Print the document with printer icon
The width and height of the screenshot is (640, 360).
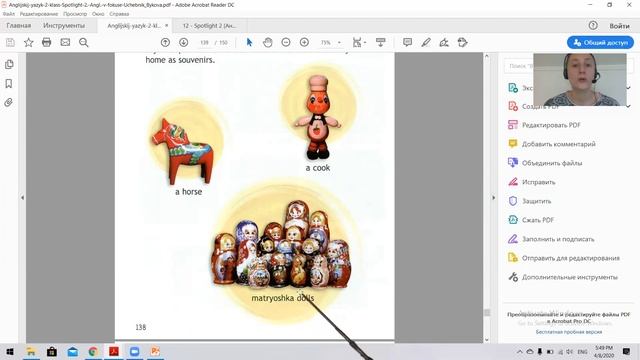[x=47, y=42]
